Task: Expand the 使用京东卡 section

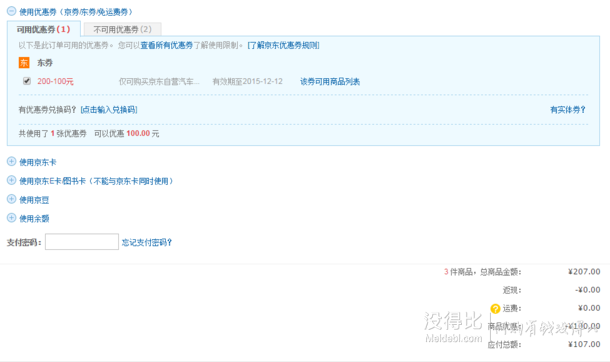Action: tap(12, 162)
